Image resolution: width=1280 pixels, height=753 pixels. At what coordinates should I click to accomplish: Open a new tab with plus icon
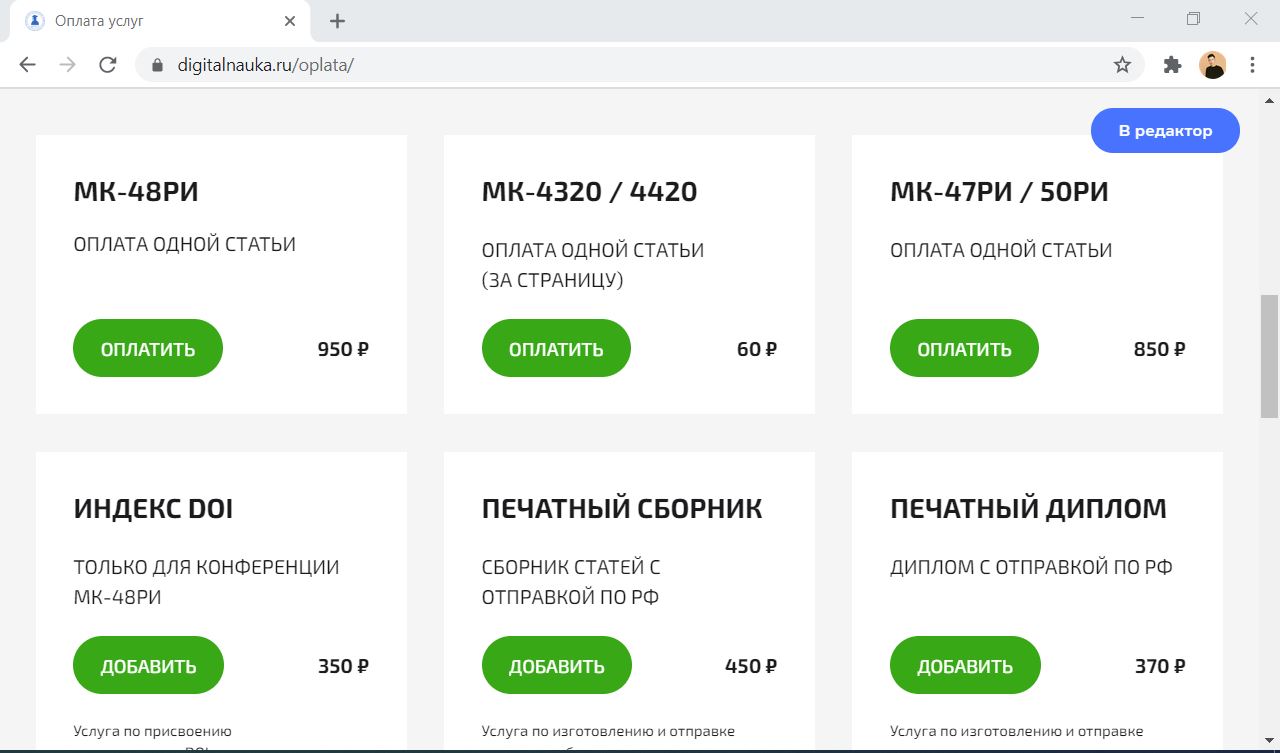[x=337, y=21]
